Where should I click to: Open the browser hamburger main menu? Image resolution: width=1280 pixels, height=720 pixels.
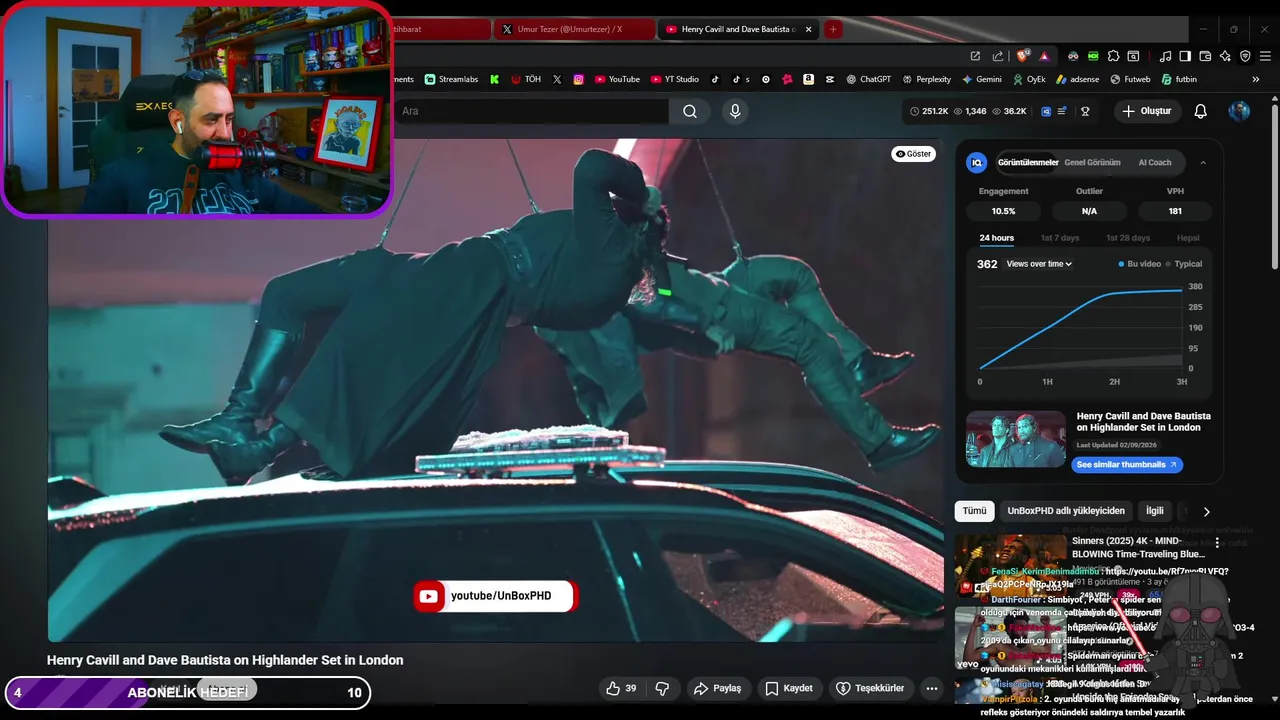[x=1265, y=56]
